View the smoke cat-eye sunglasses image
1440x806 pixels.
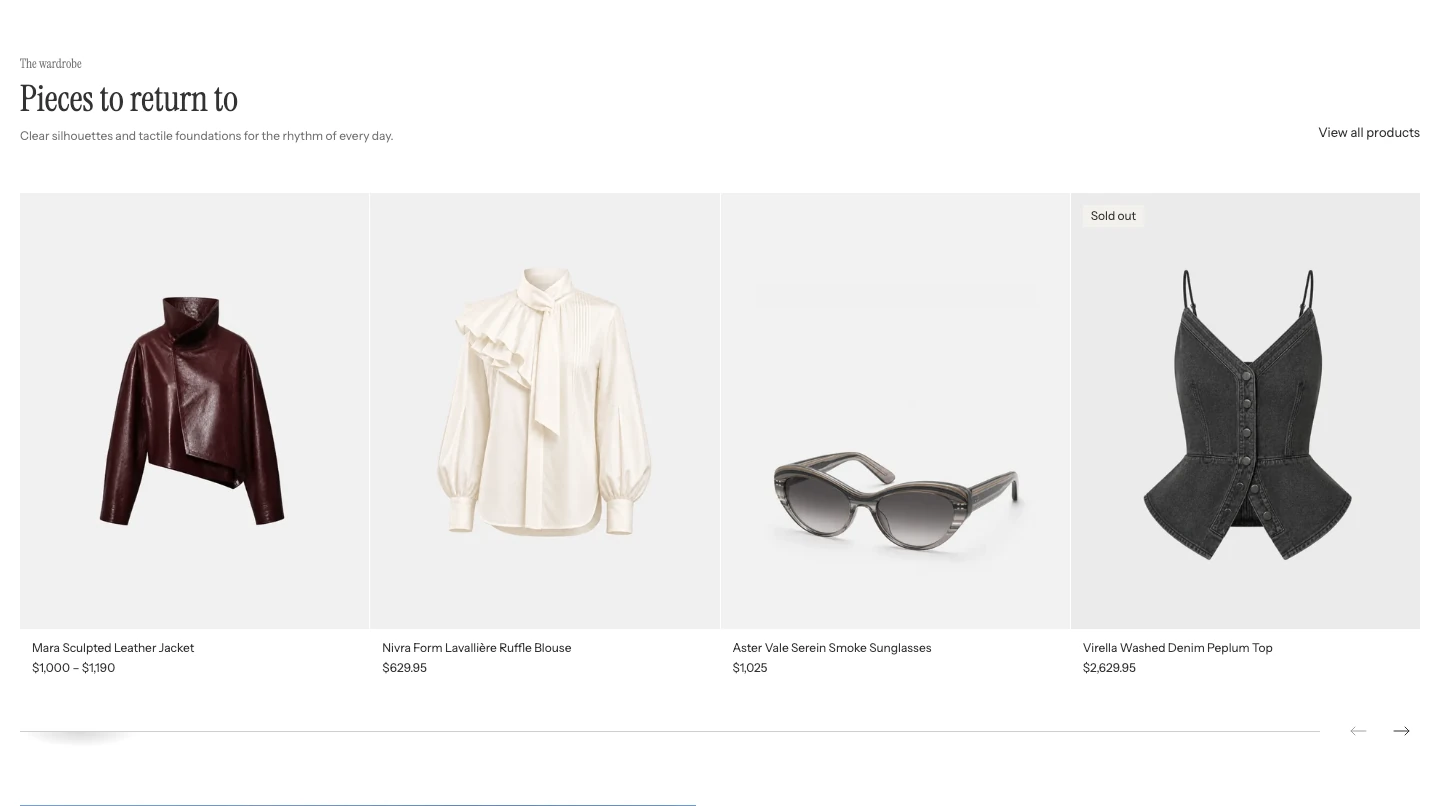(895, 411)
